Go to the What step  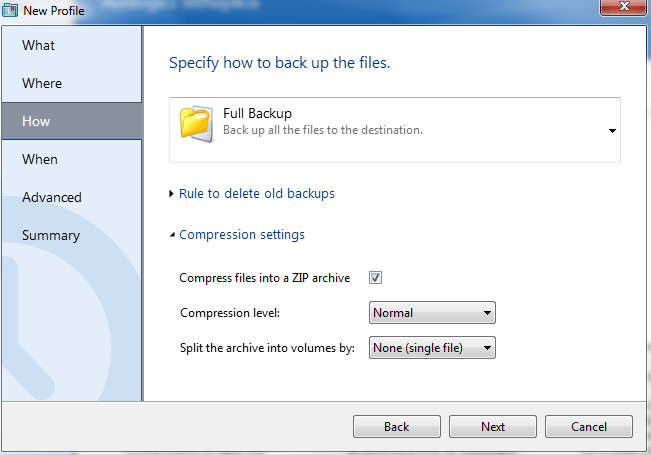tap(38, 45)
